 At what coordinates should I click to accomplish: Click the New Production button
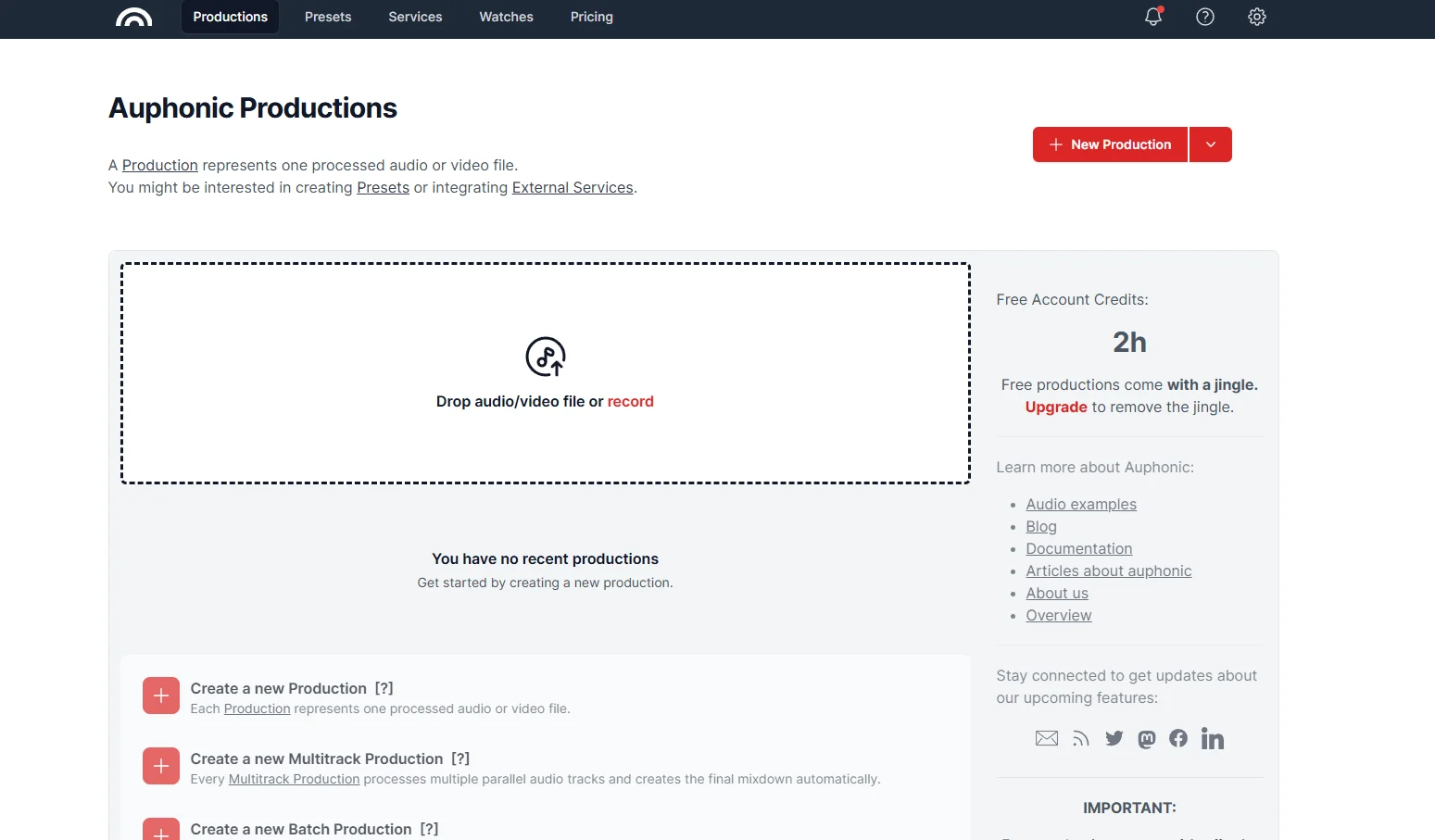tap(1110, 144)
